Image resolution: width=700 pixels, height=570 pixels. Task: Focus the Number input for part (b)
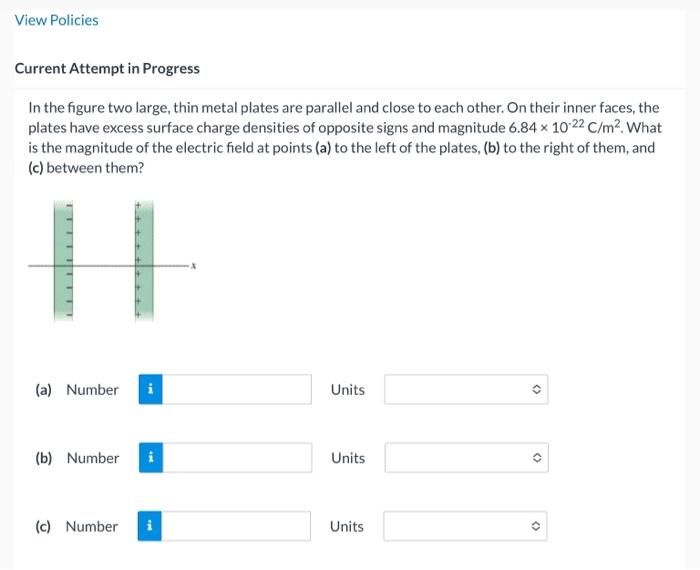tap(237, 458)
